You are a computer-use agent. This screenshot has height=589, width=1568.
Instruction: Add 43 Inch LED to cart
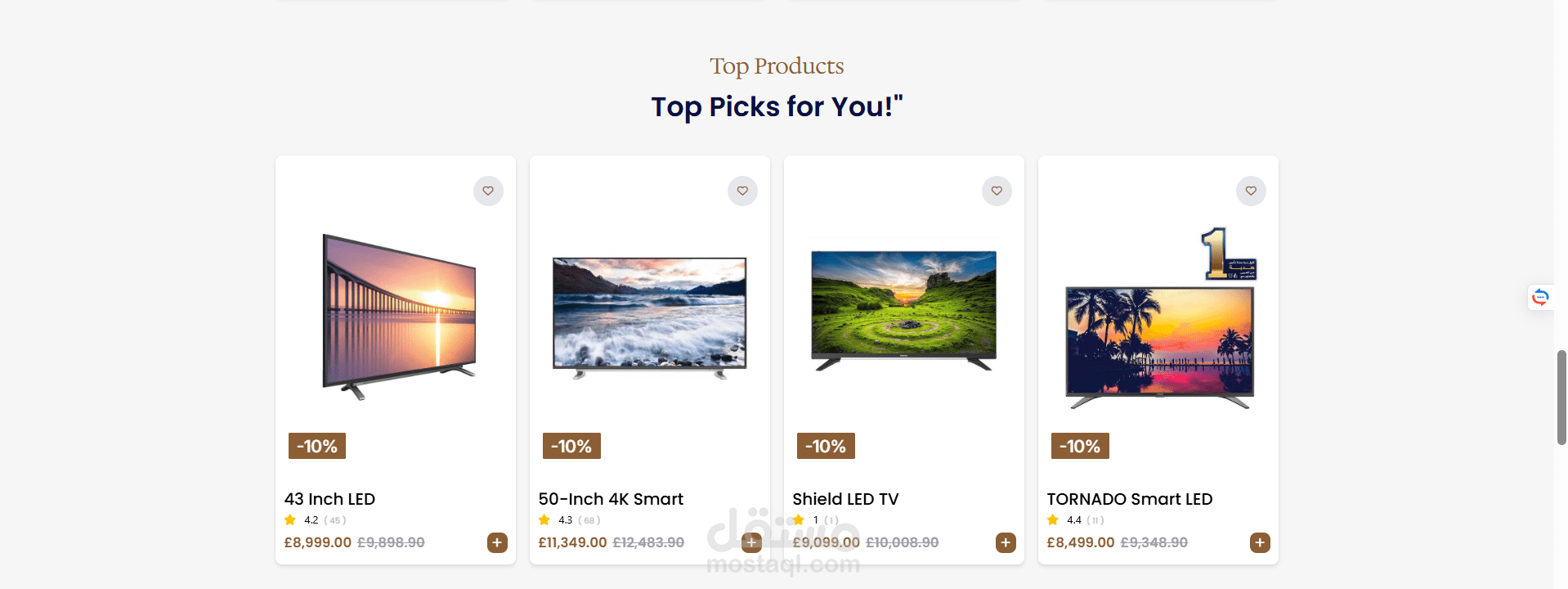click(497, 542)
